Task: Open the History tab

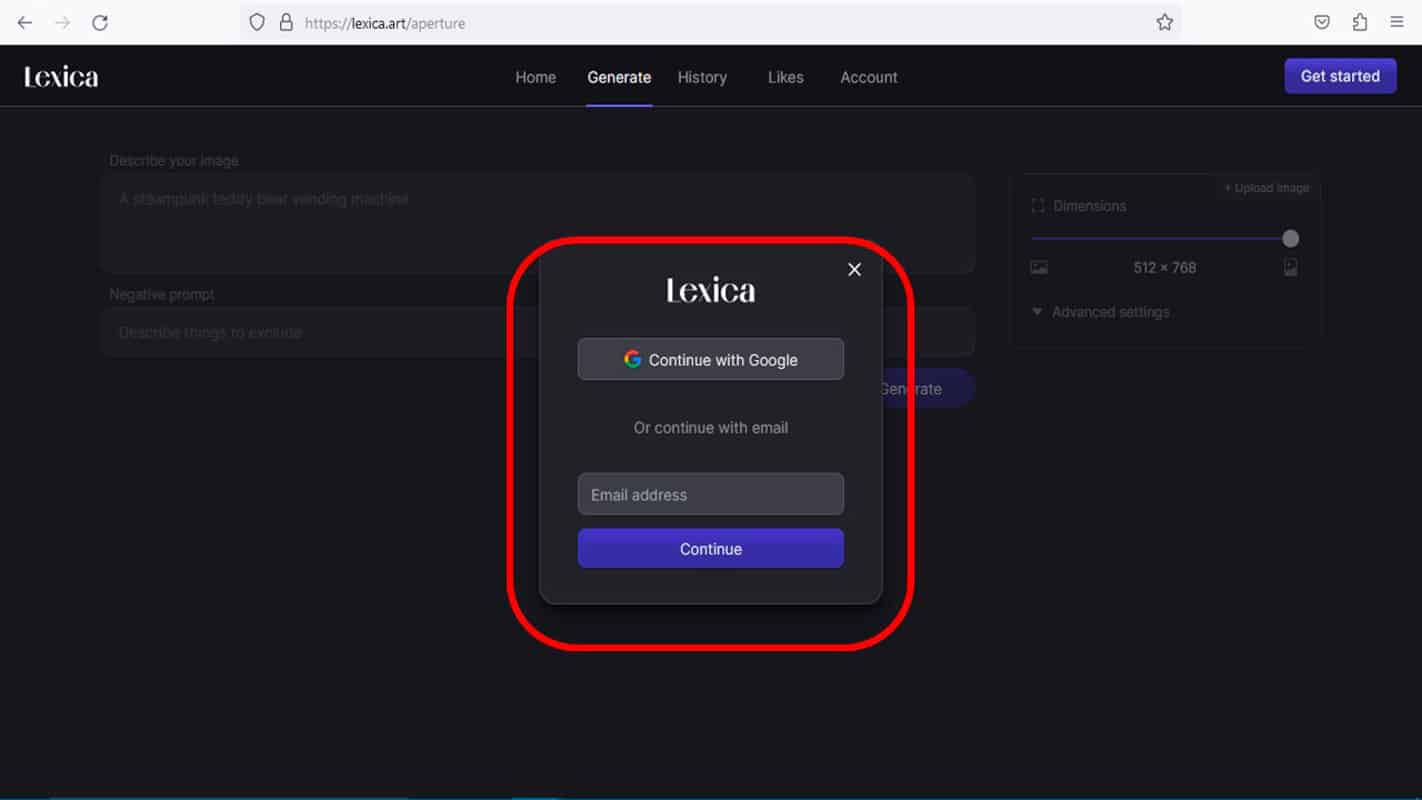Action: (x=702, y=77)
